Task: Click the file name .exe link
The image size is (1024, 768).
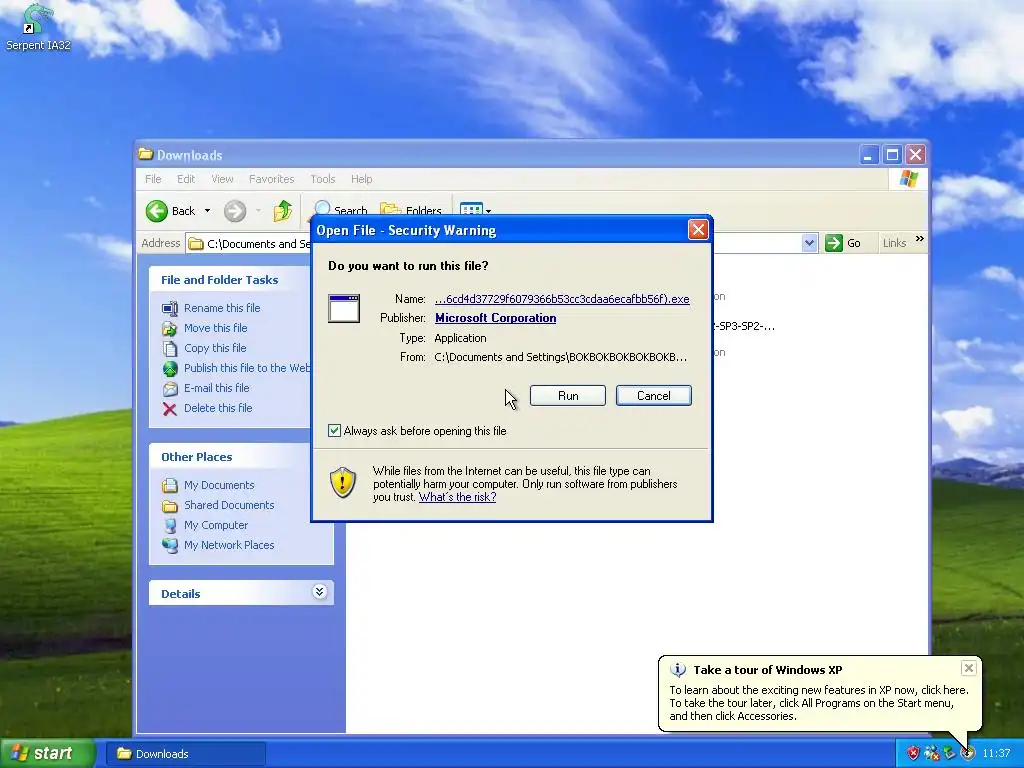Action: click(562, 299)
